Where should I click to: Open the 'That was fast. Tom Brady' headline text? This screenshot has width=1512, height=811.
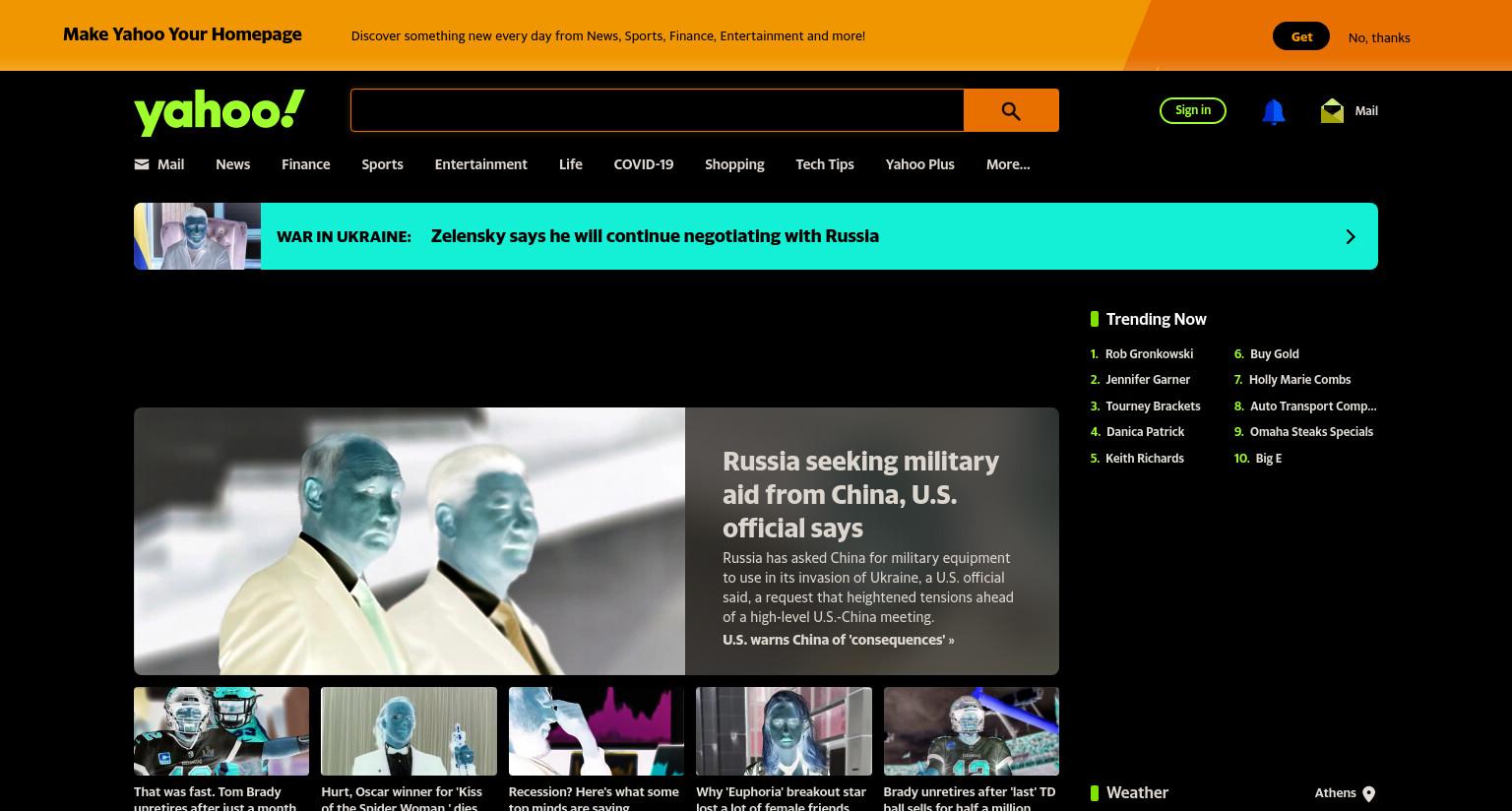coord(215,798)
